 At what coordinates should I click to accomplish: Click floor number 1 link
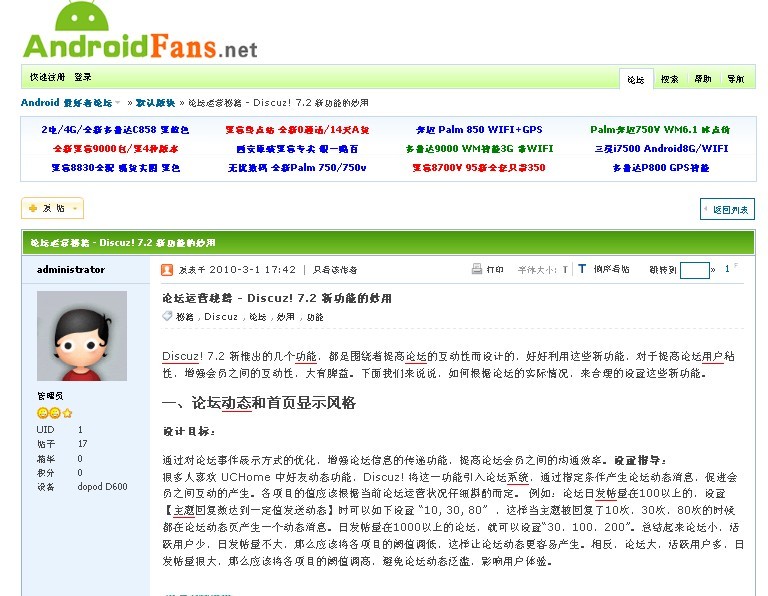click(727, 268)
